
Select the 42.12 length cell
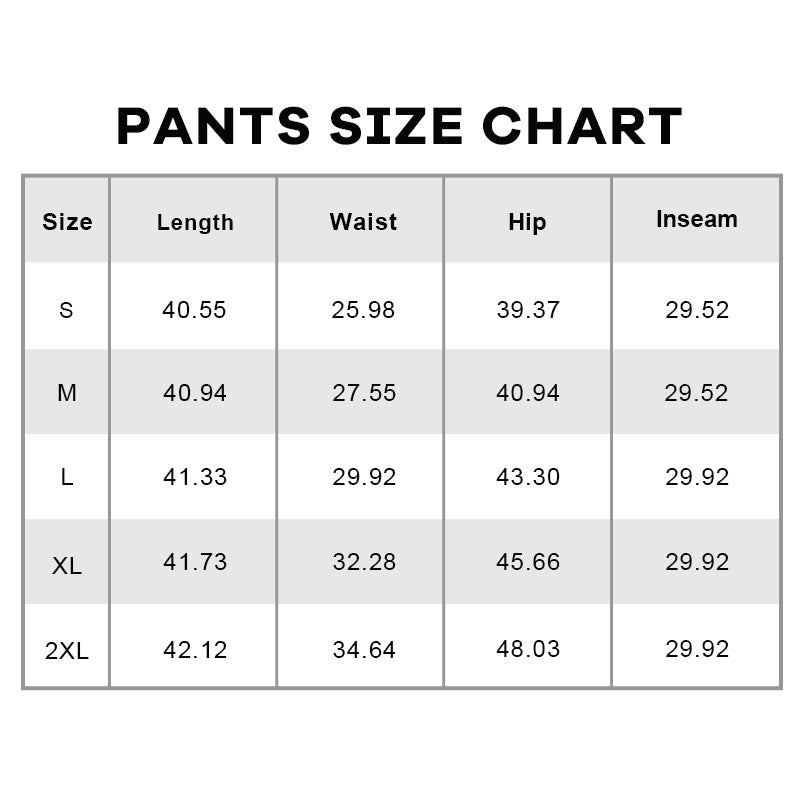pos(195,650)
